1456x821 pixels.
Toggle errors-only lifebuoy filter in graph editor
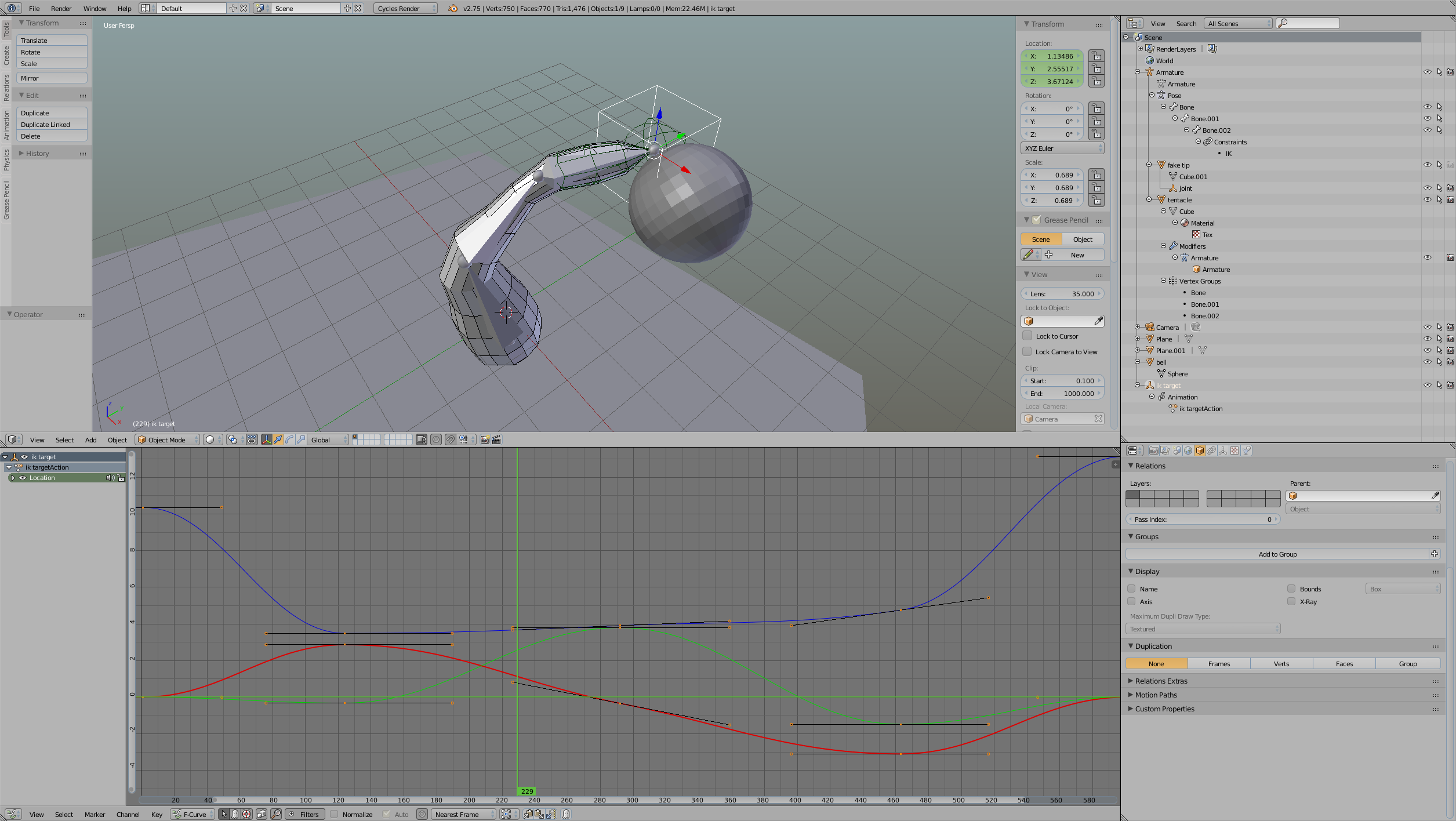point(246,814)
